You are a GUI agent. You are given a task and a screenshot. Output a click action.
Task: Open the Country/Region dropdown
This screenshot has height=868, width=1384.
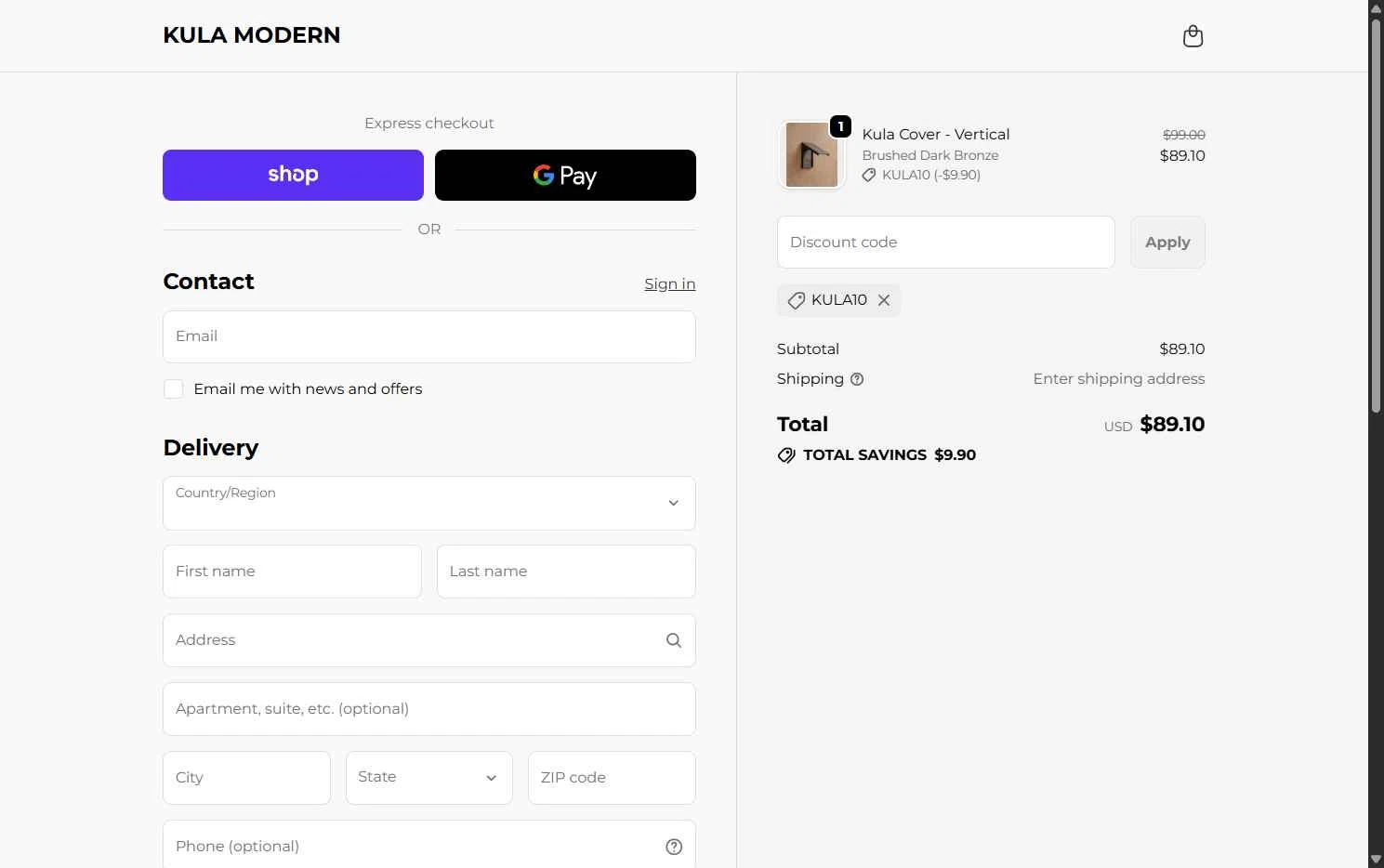[429, 503]
